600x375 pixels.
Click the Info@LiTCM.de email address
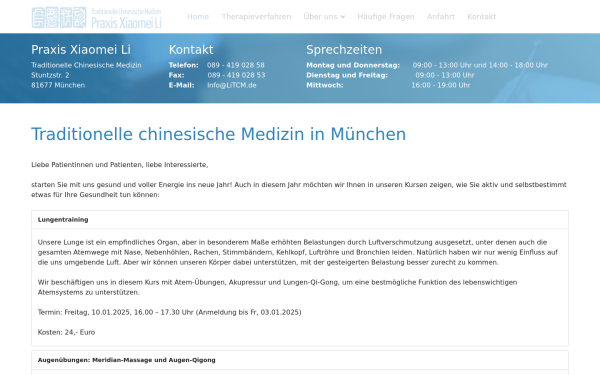(232, 85)
